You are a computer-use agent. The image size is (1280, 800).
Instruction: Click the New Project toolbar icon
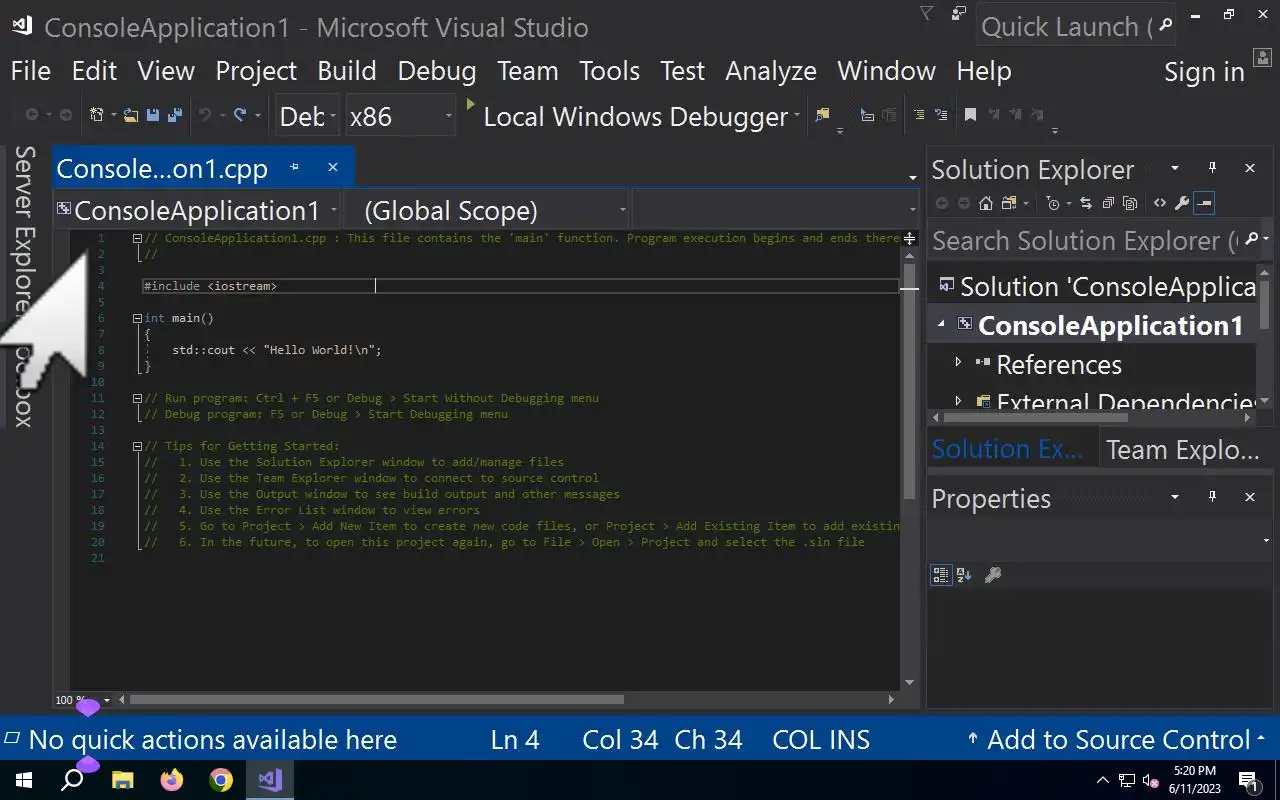pyautogui.click(x=97, y=116)
